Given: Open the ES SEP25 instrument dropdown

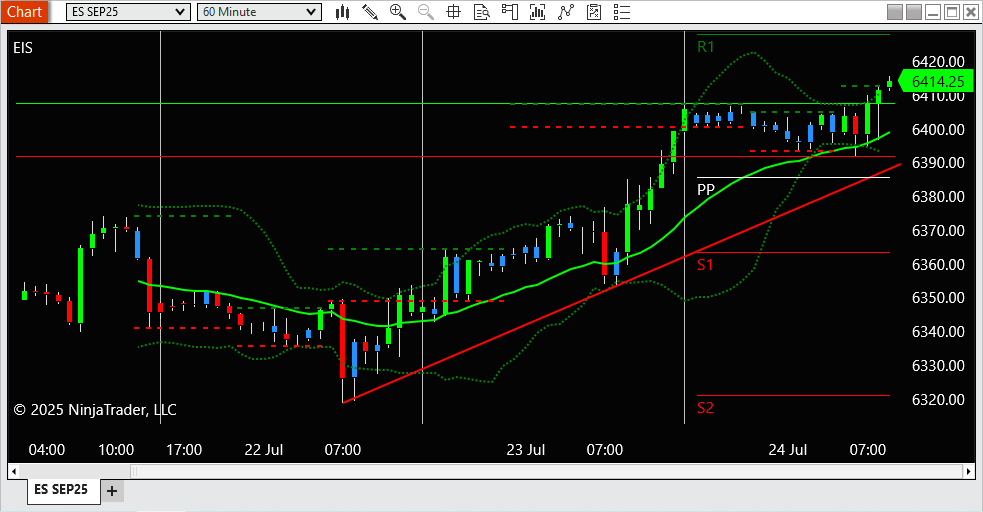Looking at the screenshot, I should pos(128,12).
